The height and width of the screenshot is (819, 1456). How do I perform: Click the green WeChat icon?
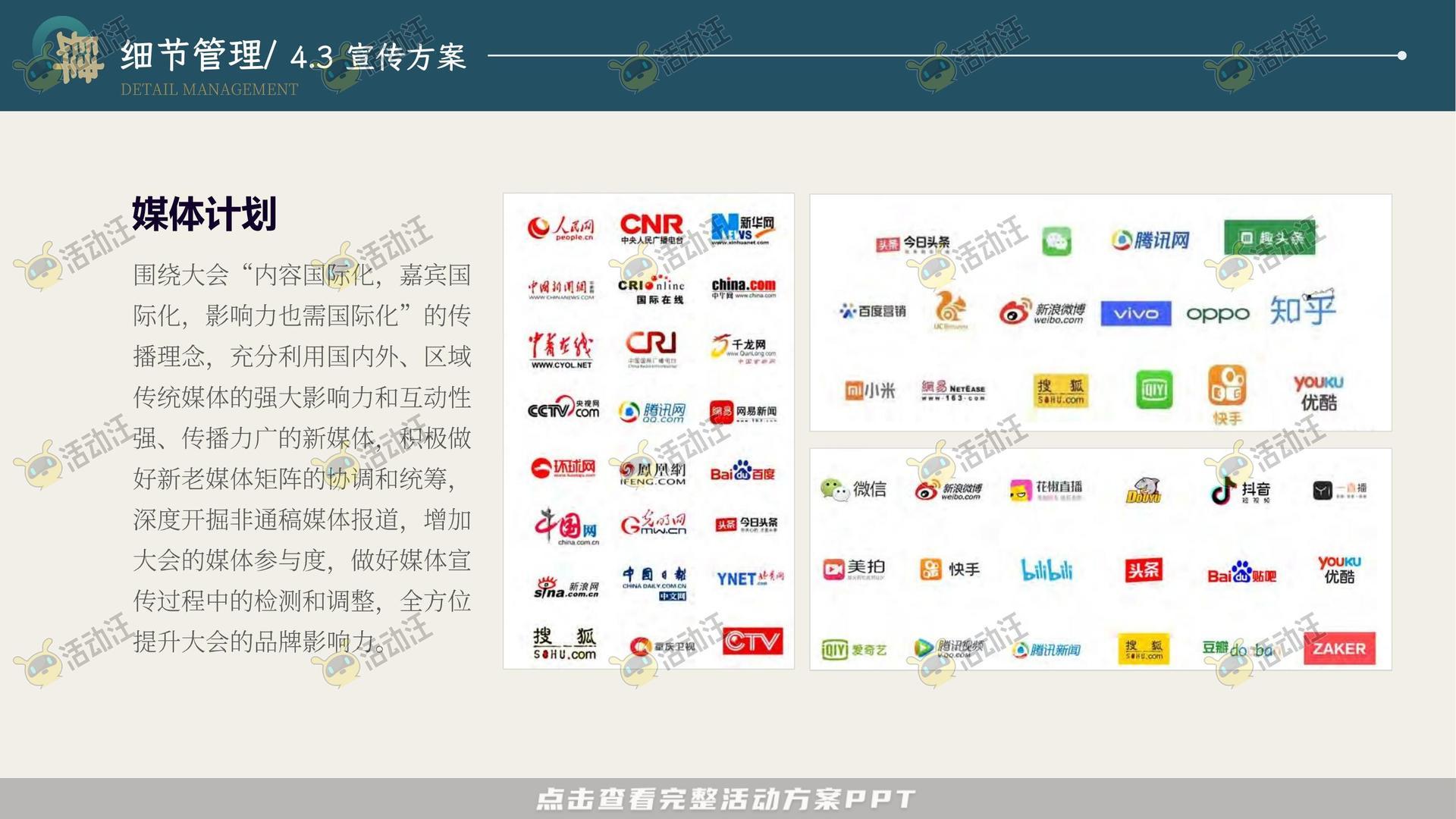pos(1056,241)
